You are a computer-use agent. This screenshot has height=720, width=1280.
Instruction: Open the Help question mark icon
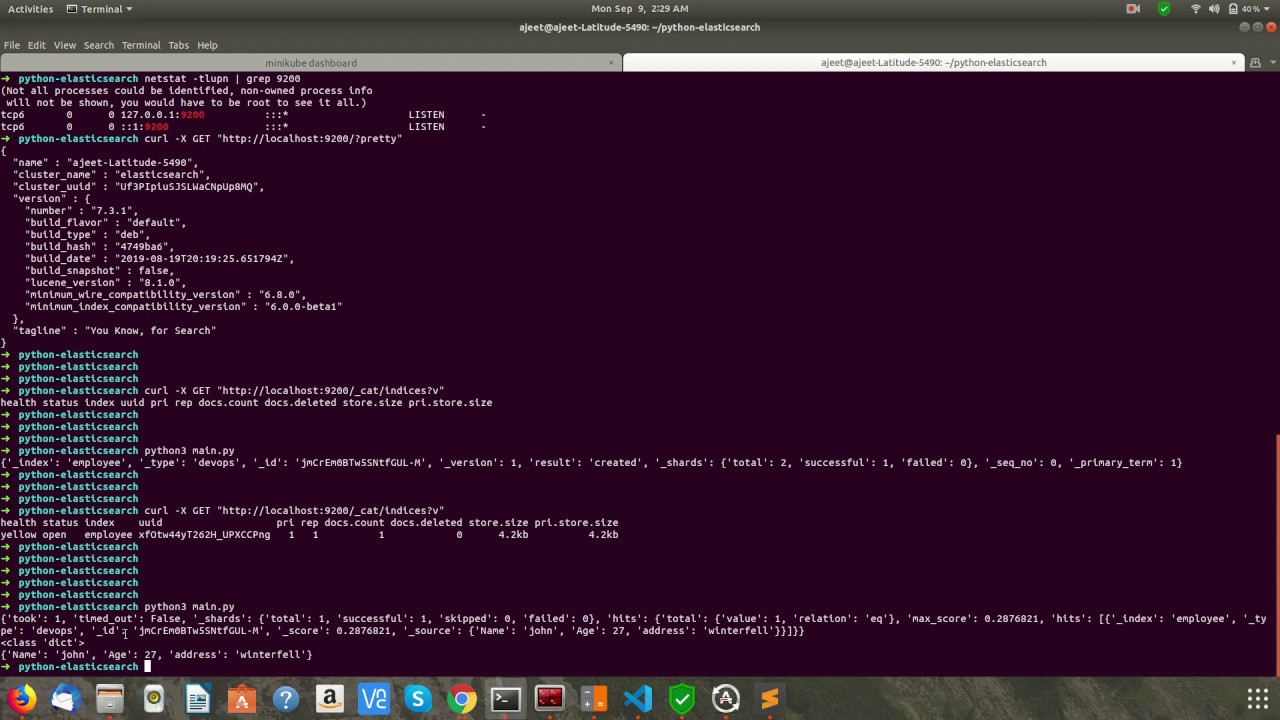[286, 698]
